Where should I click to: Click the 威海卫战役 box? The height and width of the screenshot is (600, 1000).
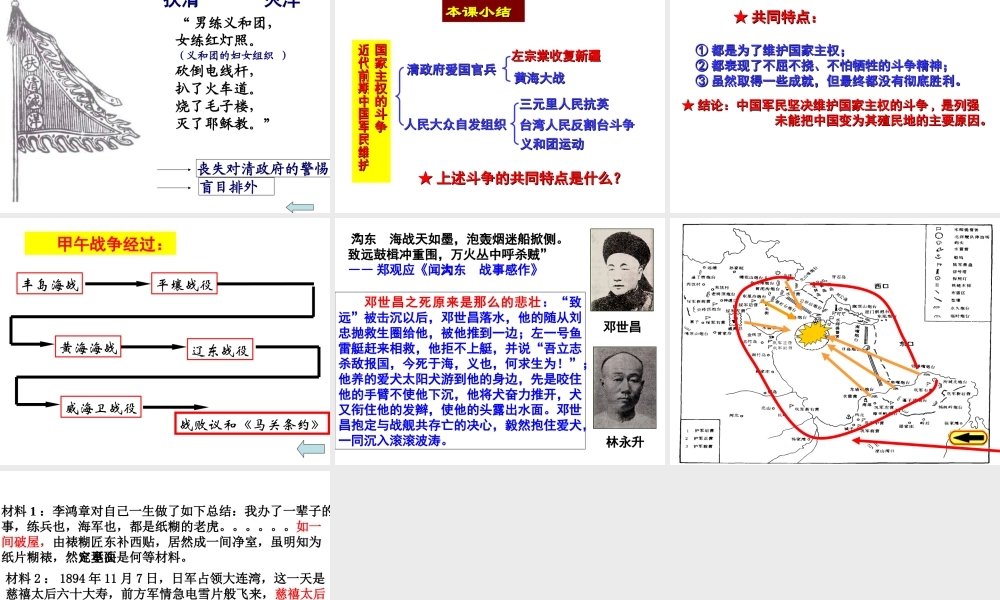[x=101, y=407]
